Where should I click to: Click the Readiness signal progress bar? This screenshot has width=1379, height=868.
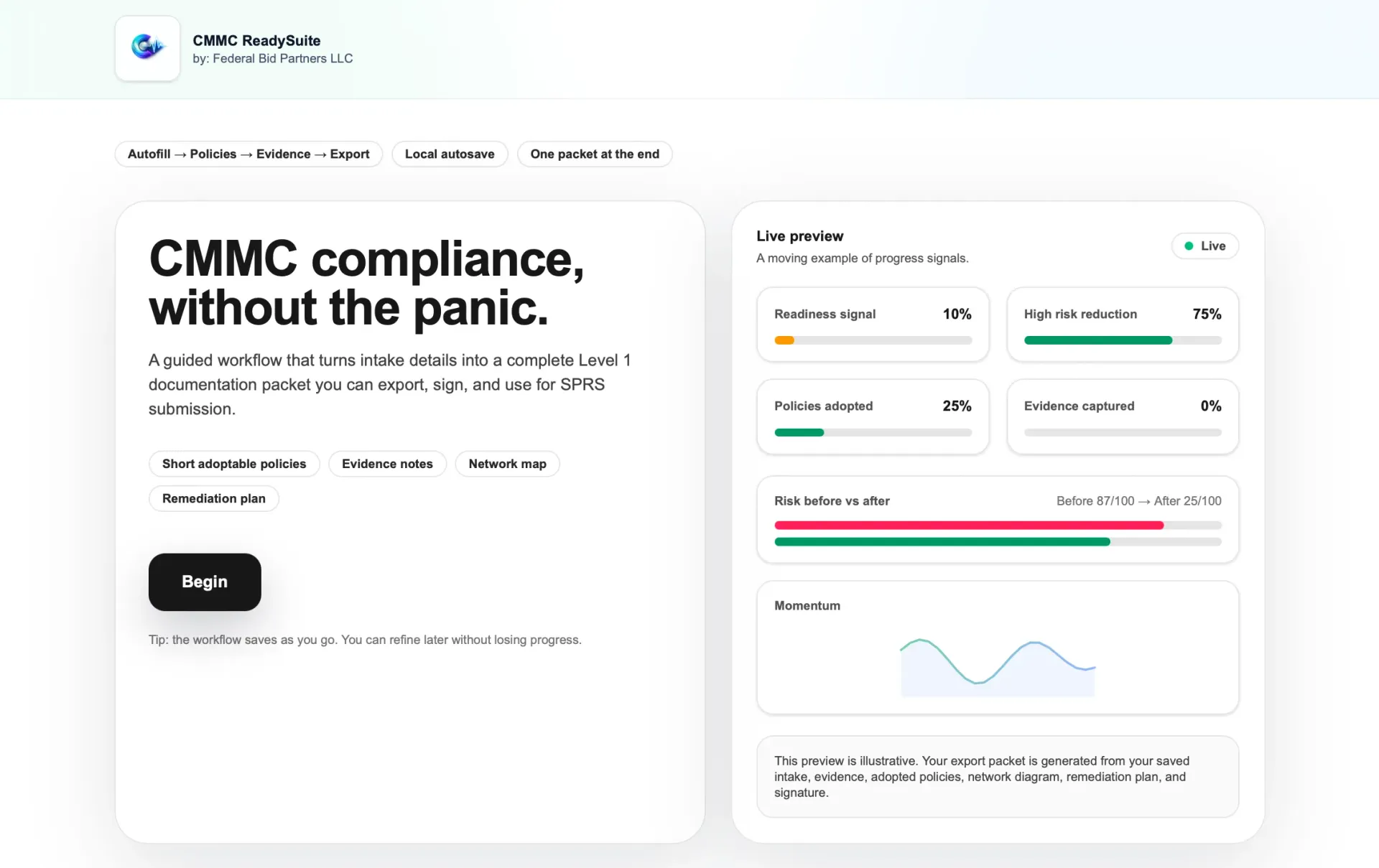(x=872, y=340)
